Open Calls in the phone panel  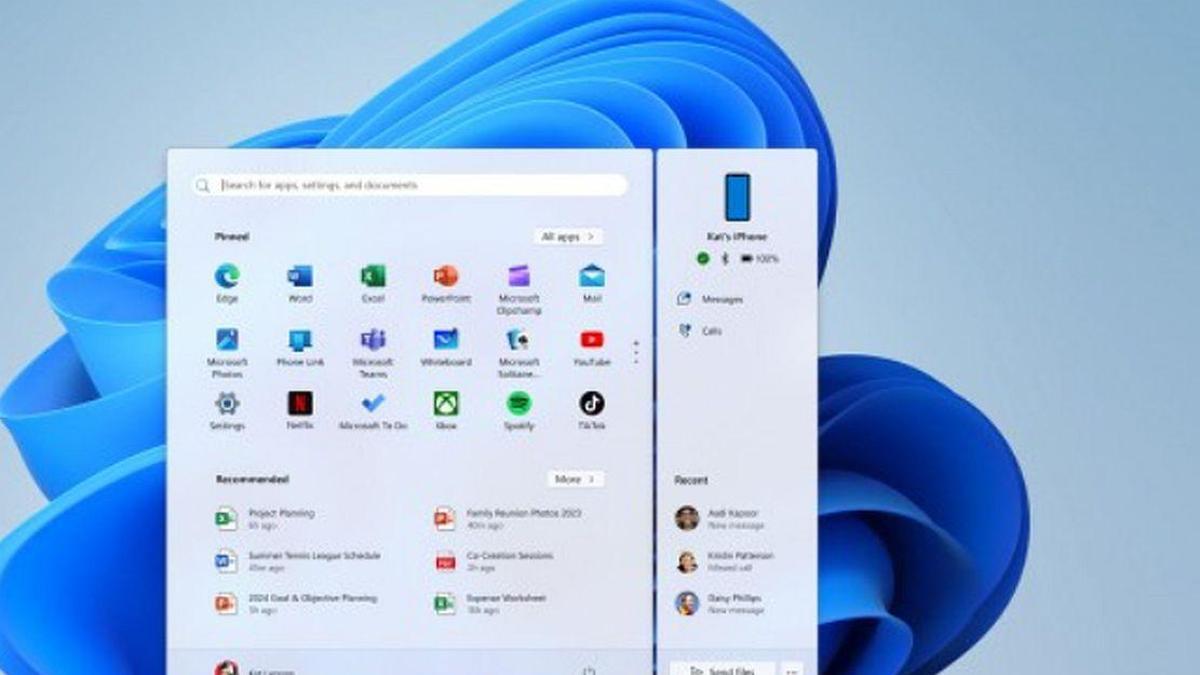click(699, 331)
